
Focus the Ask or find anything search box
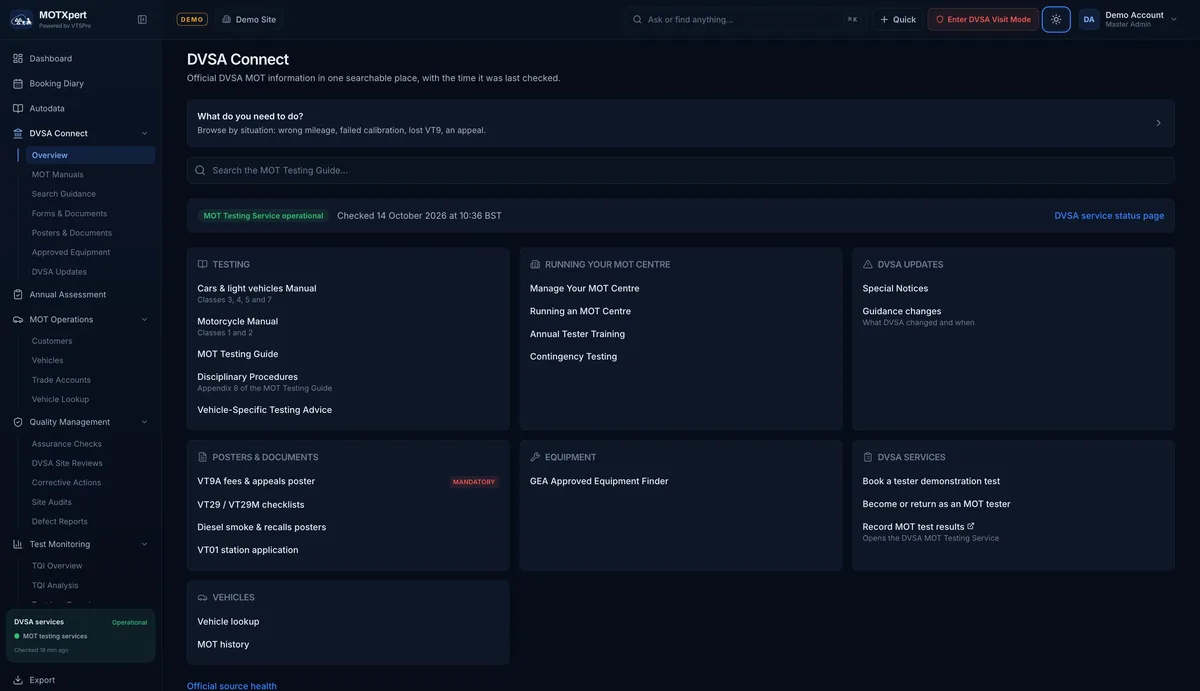pyautogui.click(x=745, y=19)
